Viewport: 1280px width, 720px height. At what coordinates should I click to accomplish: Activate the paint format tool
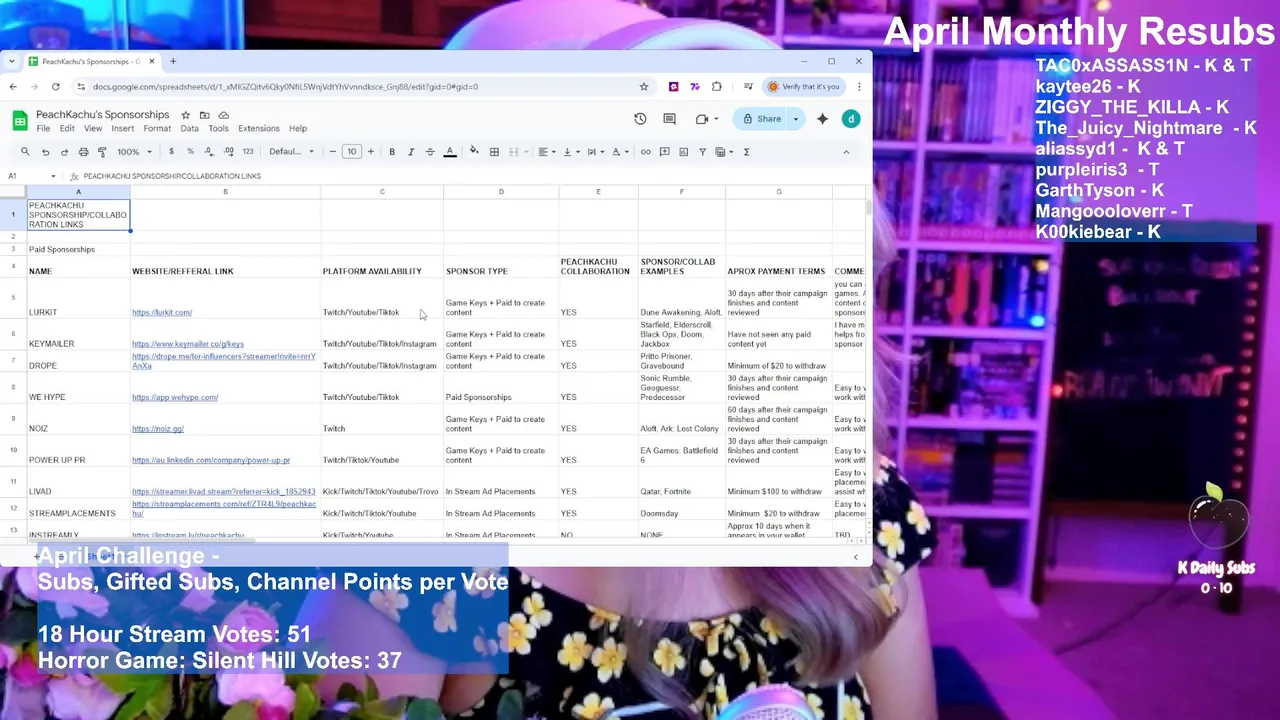[102, 152]
